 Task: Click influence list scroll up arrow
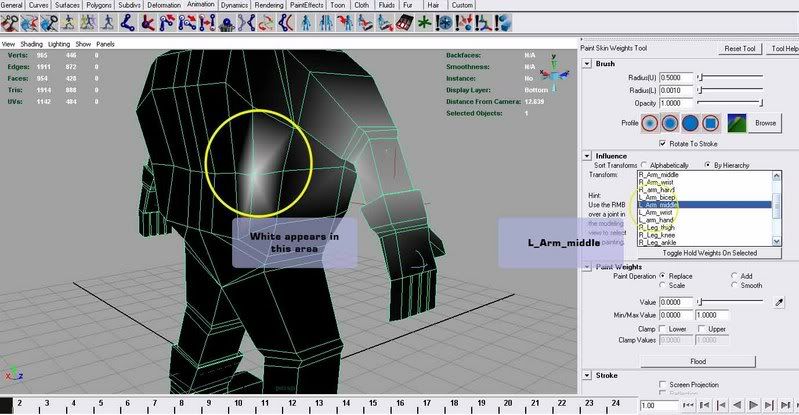pos(777,176)
